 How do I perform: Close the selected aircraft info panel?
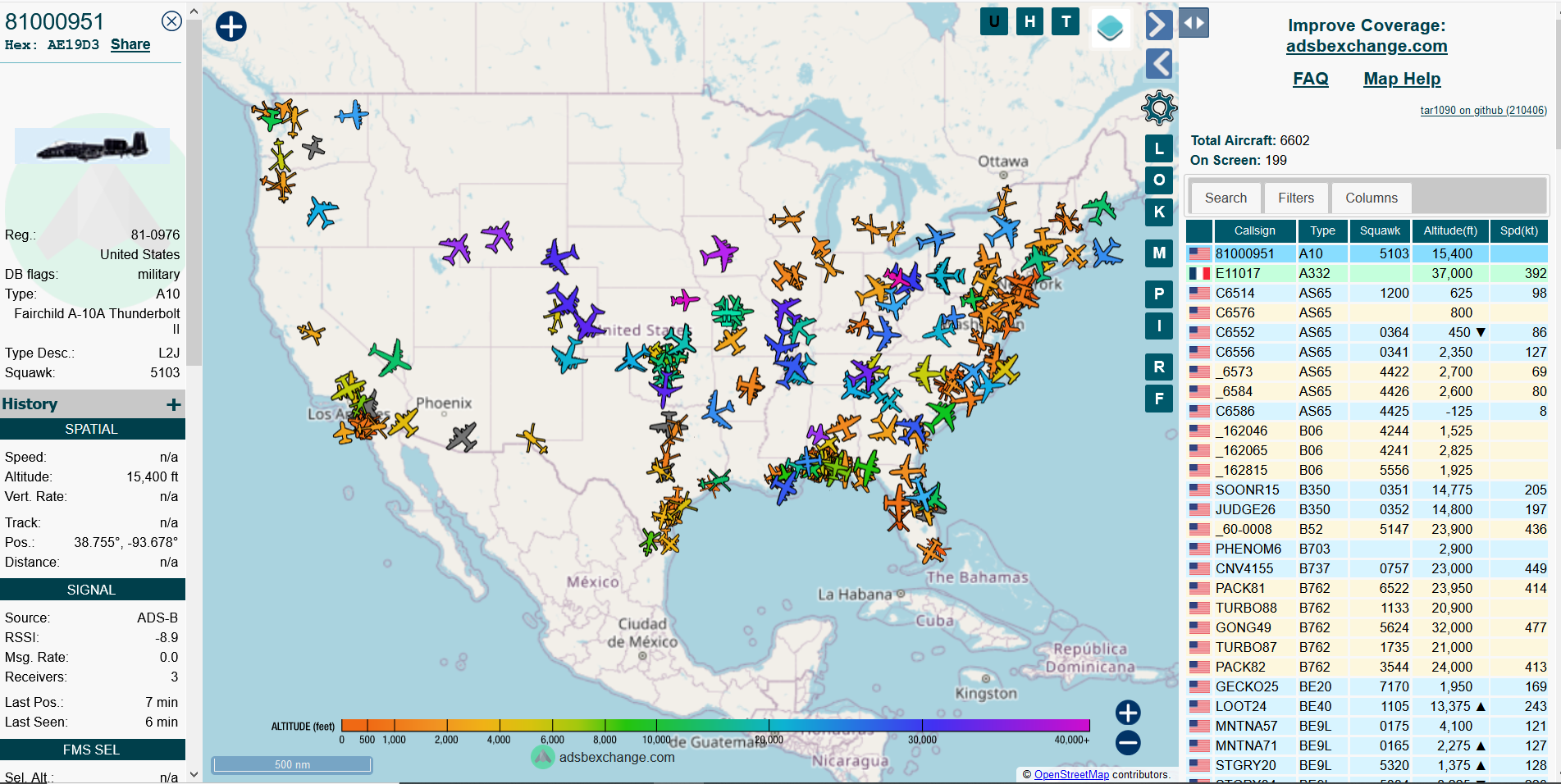click(171, 21)
